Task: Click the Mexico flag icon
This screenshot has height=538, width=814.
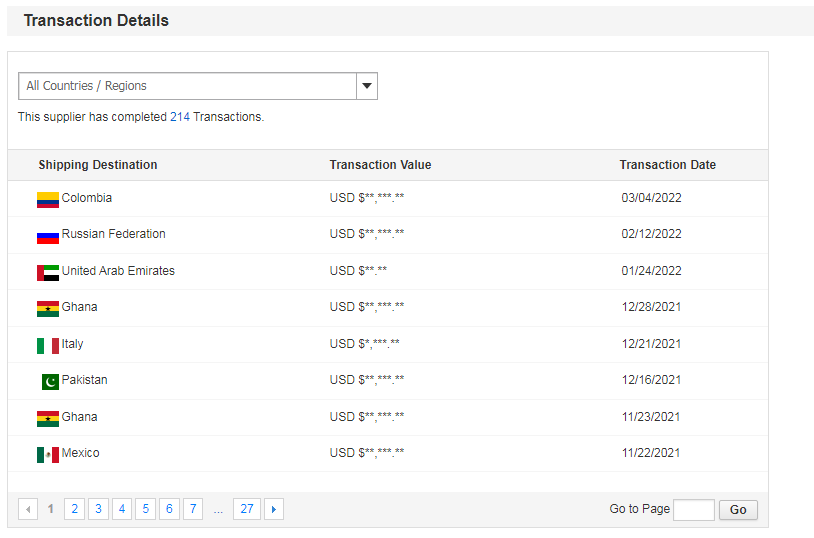Action: coord(48,454)
